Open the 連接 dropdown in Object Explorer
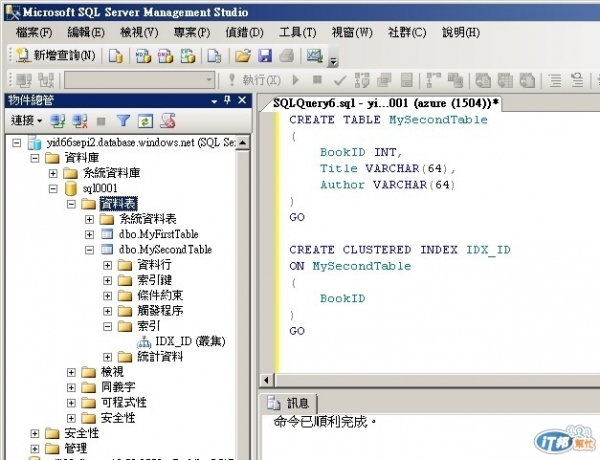600x460 pixels. pos(26,121)
